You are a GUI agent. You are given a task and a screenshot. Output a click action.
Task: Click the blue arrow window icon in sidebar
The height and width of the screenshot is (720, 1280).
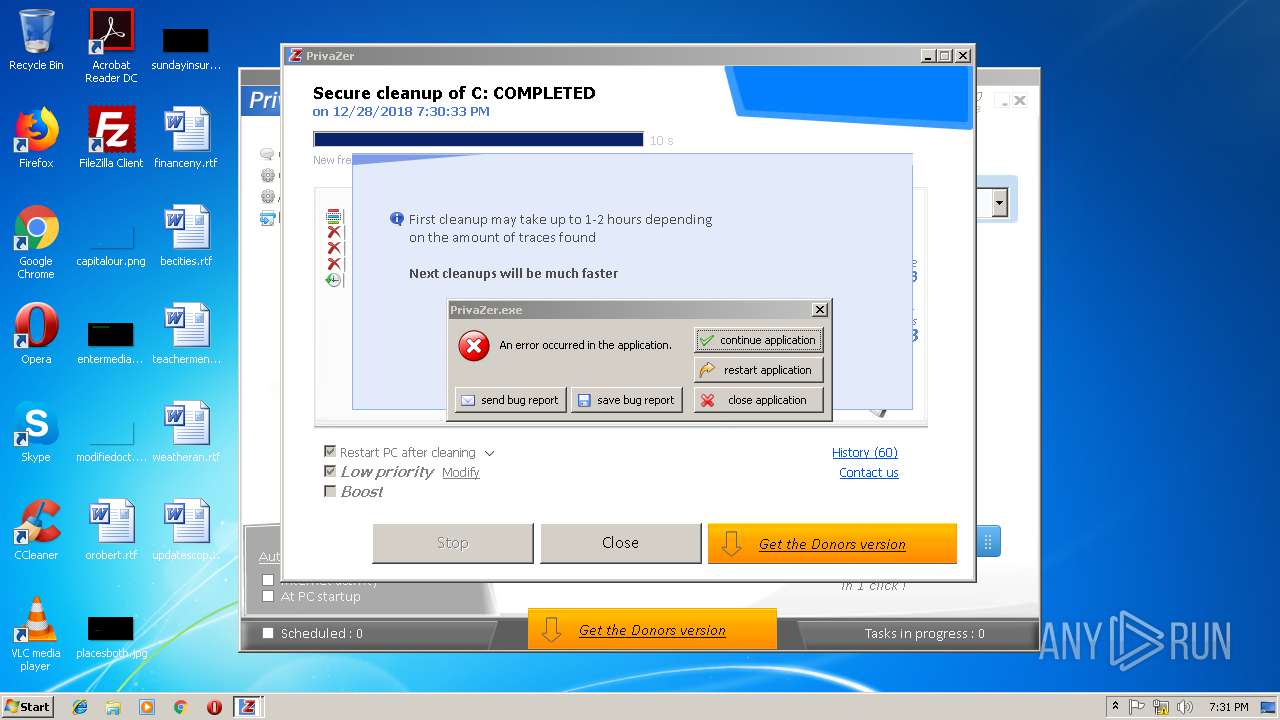[x=267, y=218]
